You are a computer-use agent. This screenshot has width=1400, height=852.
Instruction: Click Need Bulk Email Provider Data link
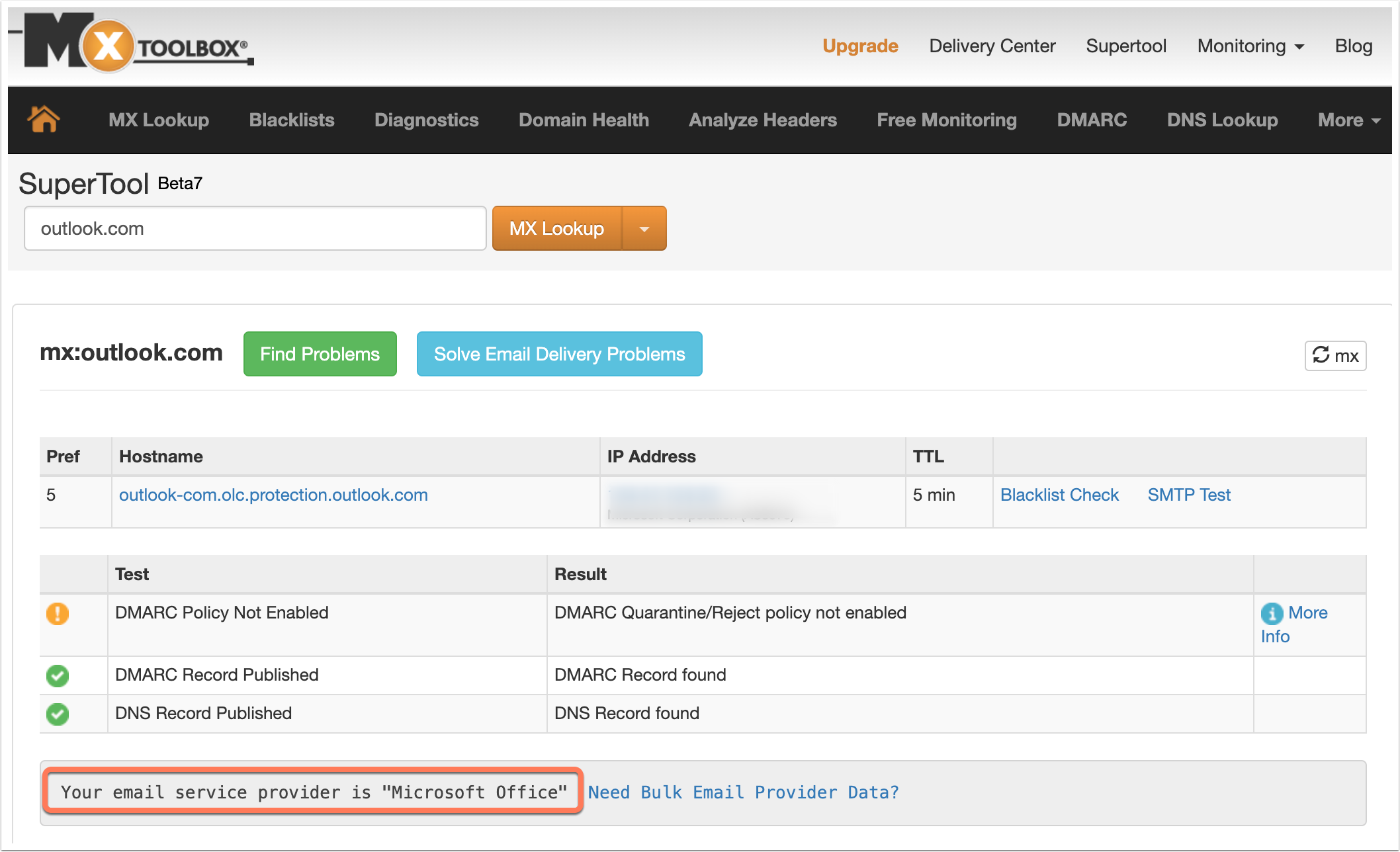pyautogui.click(x=743, y=792)
